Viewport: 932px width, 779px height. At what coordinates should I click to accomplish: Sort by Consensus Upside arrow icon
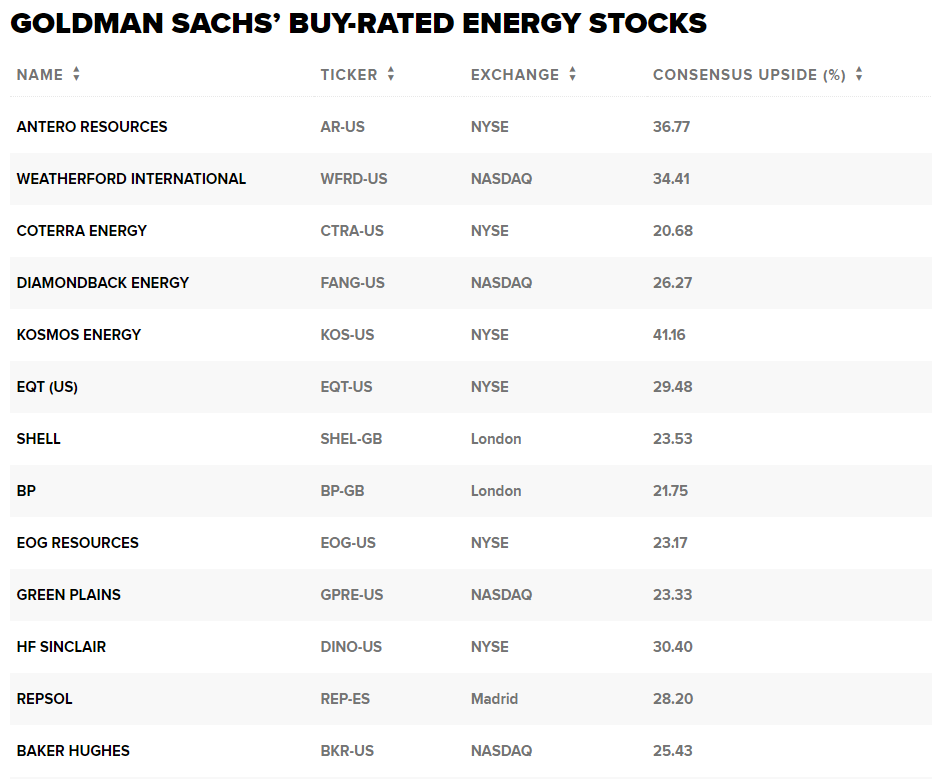[859, 74]
